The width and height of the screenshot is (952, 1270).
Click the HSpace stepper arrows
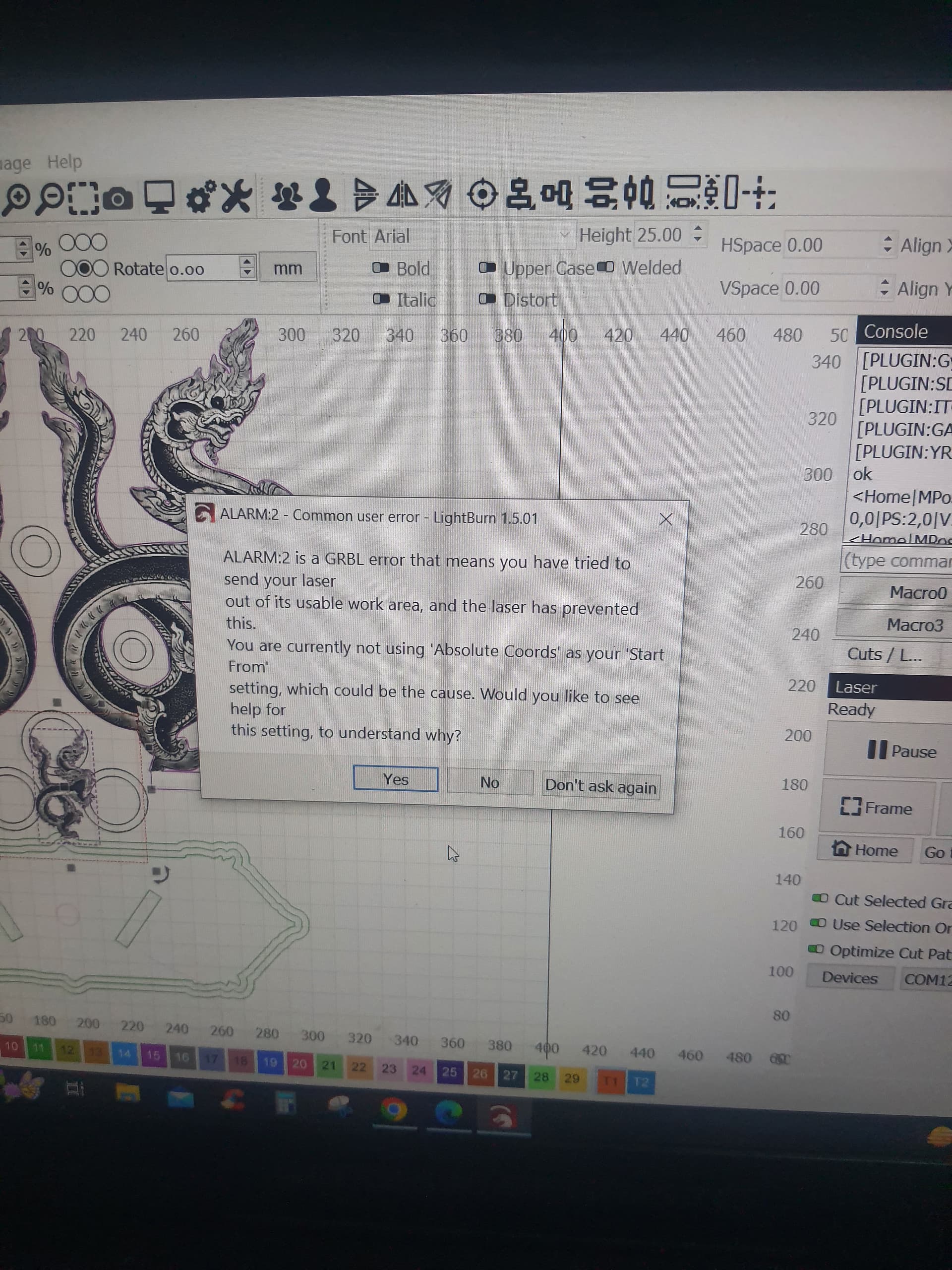pyautogui.click(x=887, y=245)
